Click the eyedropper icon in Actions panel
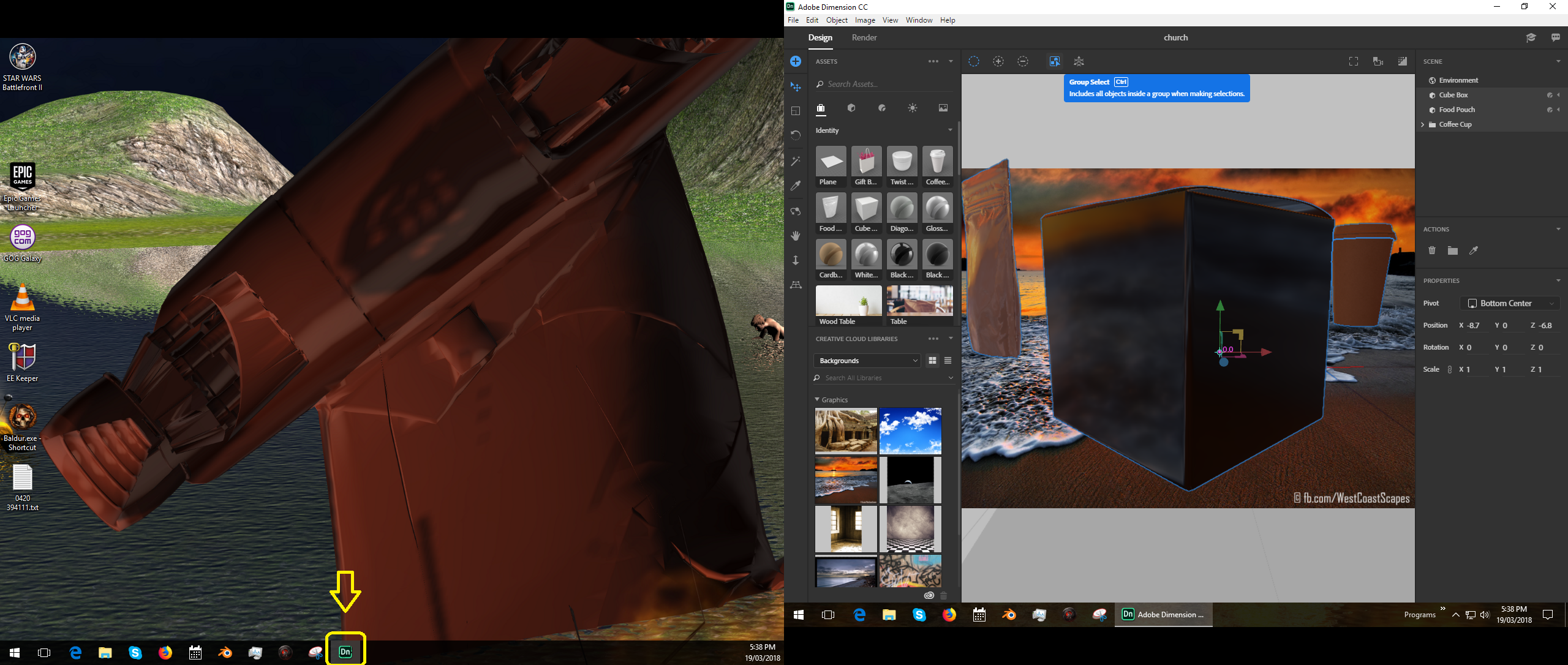 pyautogui.click(x=1474, y=250)
